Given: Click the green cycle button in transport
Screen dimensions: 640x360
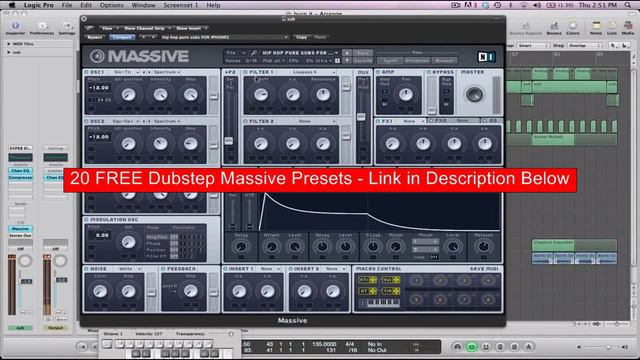Looking at the screenshot, I should 472,347.
